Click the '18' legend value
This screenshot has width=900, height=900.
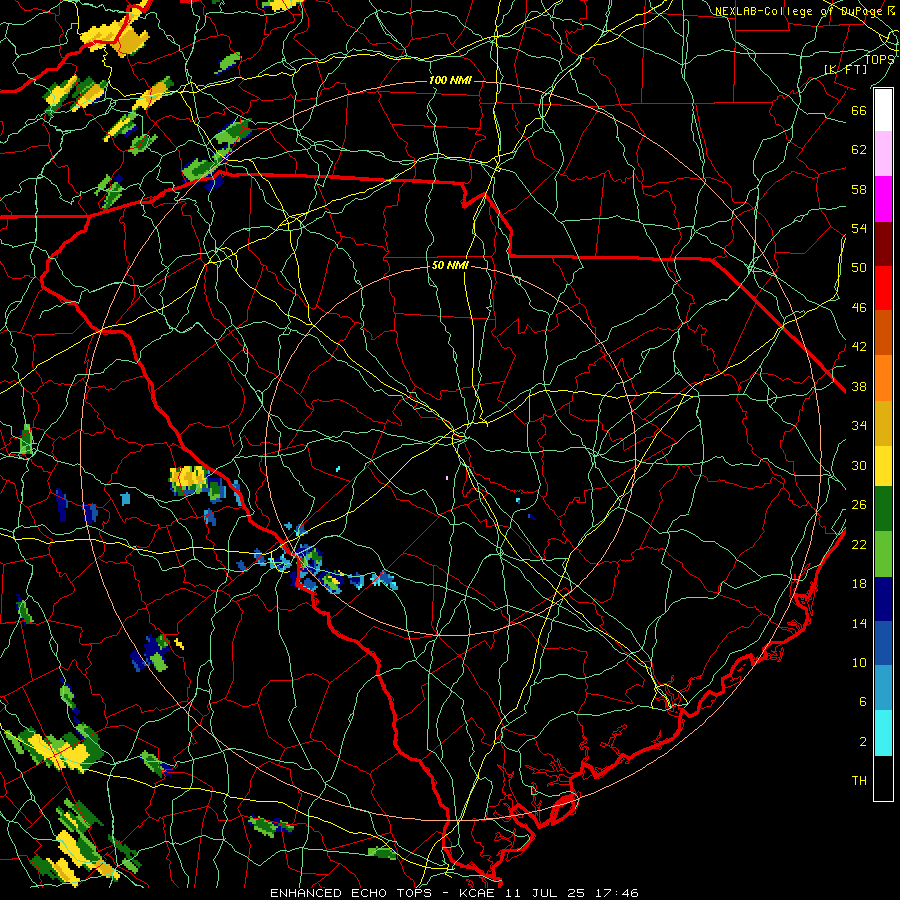pos(859,584)
